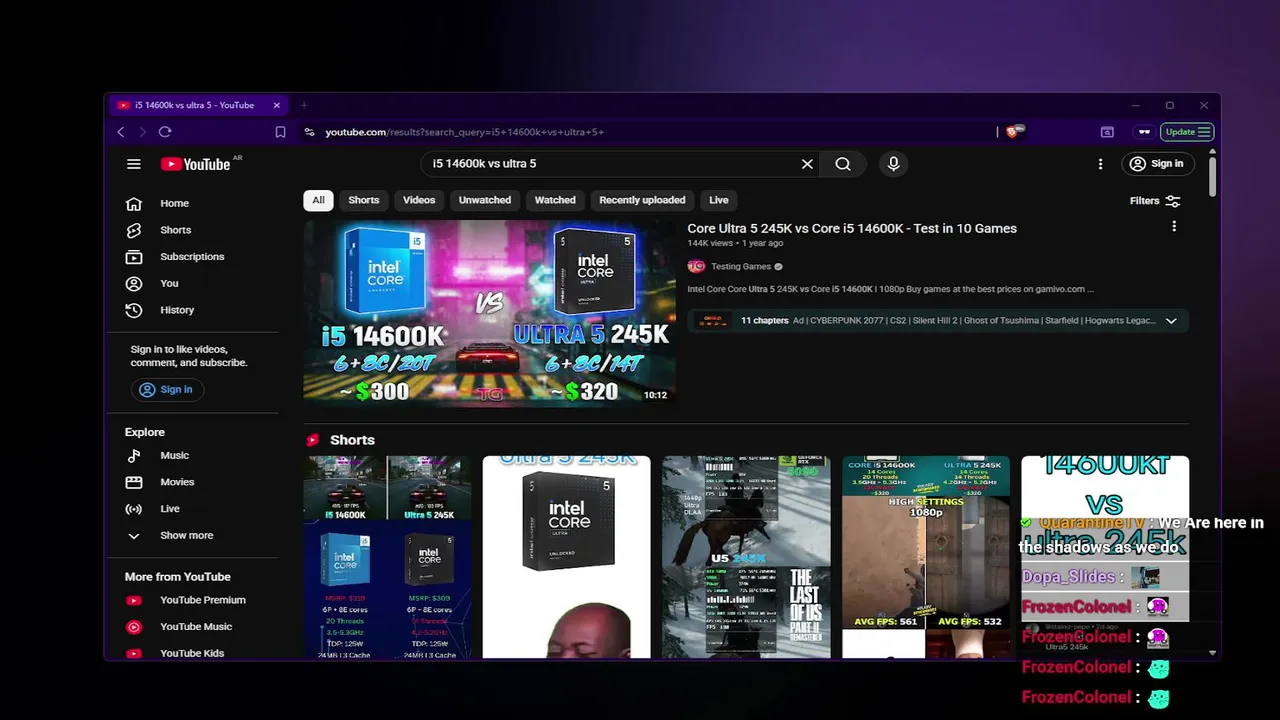Viewport: 1280px width, 720px height.
Task: Click the Shorts section heading
Action: [x=352, y=440]
